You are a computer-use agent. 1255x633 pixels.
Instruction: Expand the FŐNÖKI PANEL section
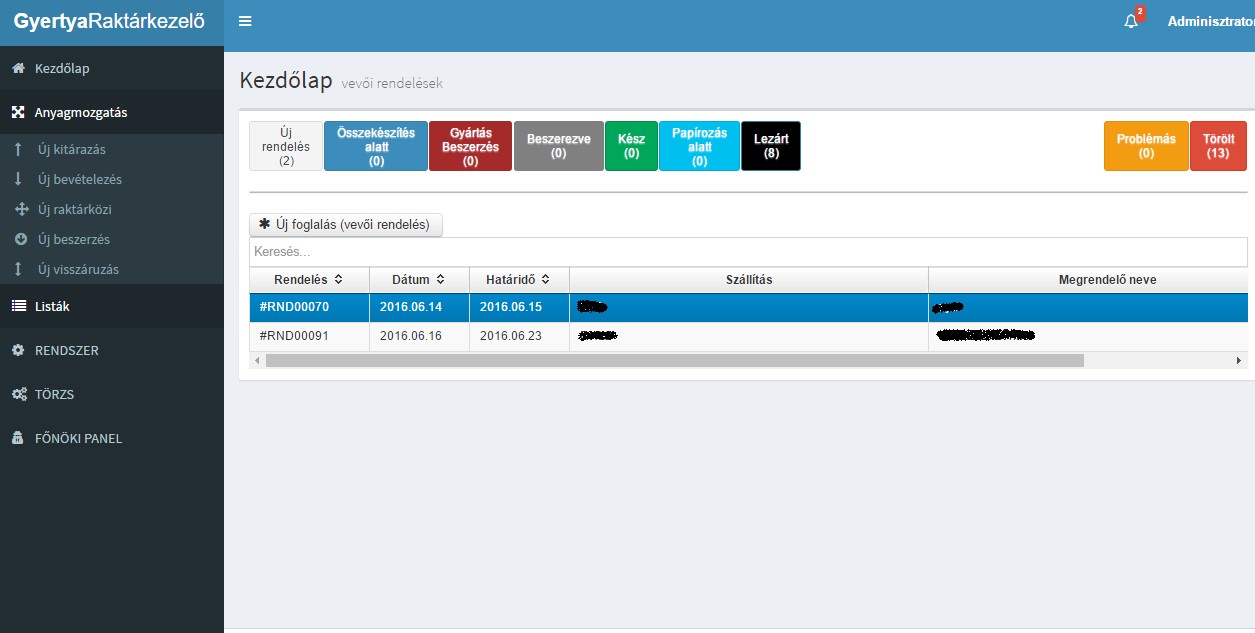tap(112, 439)
